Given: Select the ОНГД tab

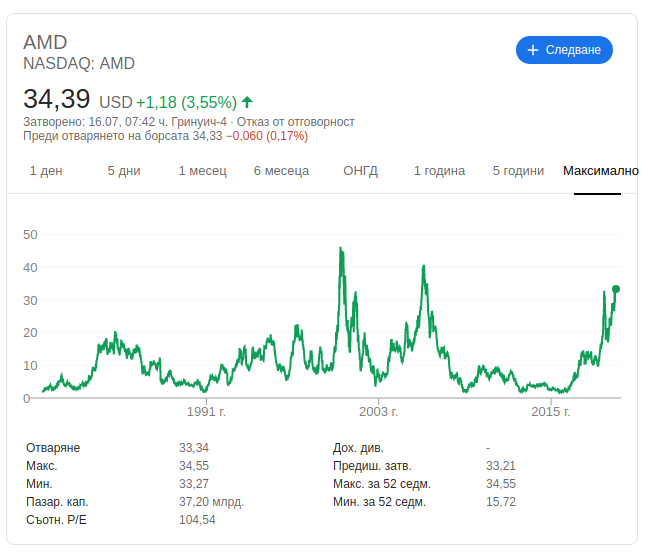Looking at the screenshot, I should coord(360,171).
